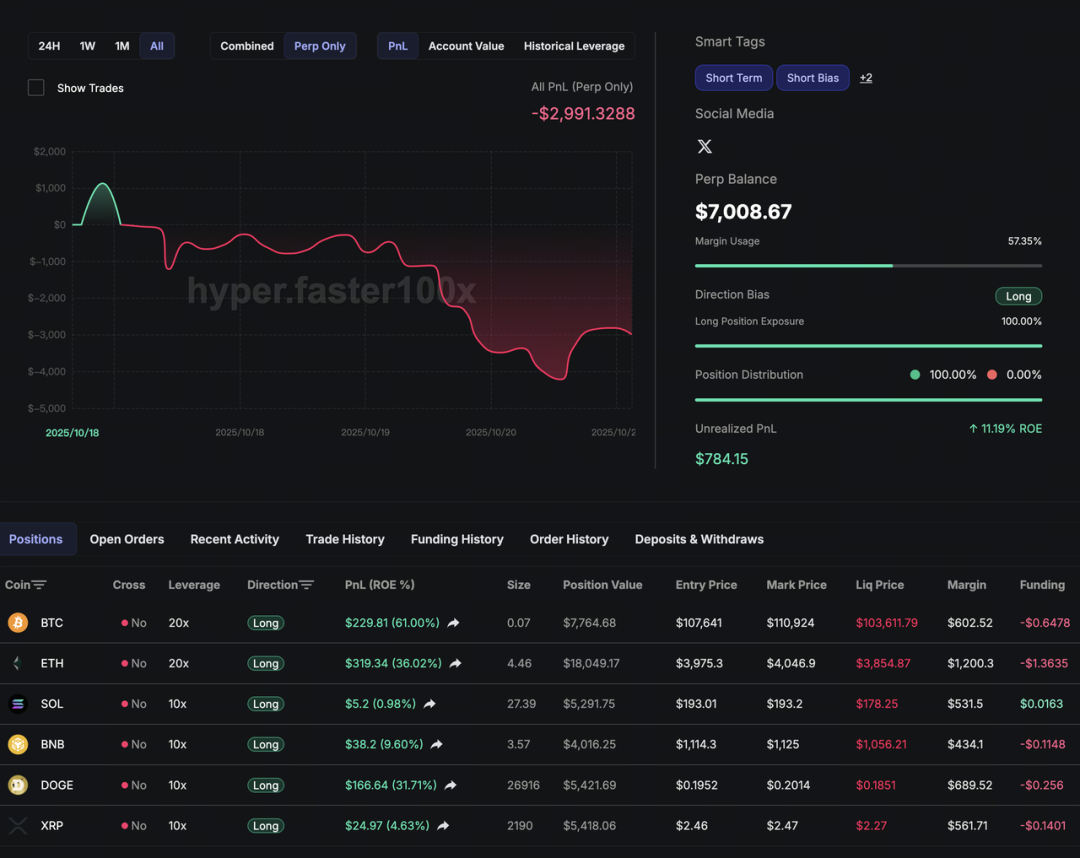Expand the +2 additional smart tags
This screenshot has width=1080, height=858.
[865, 78]
